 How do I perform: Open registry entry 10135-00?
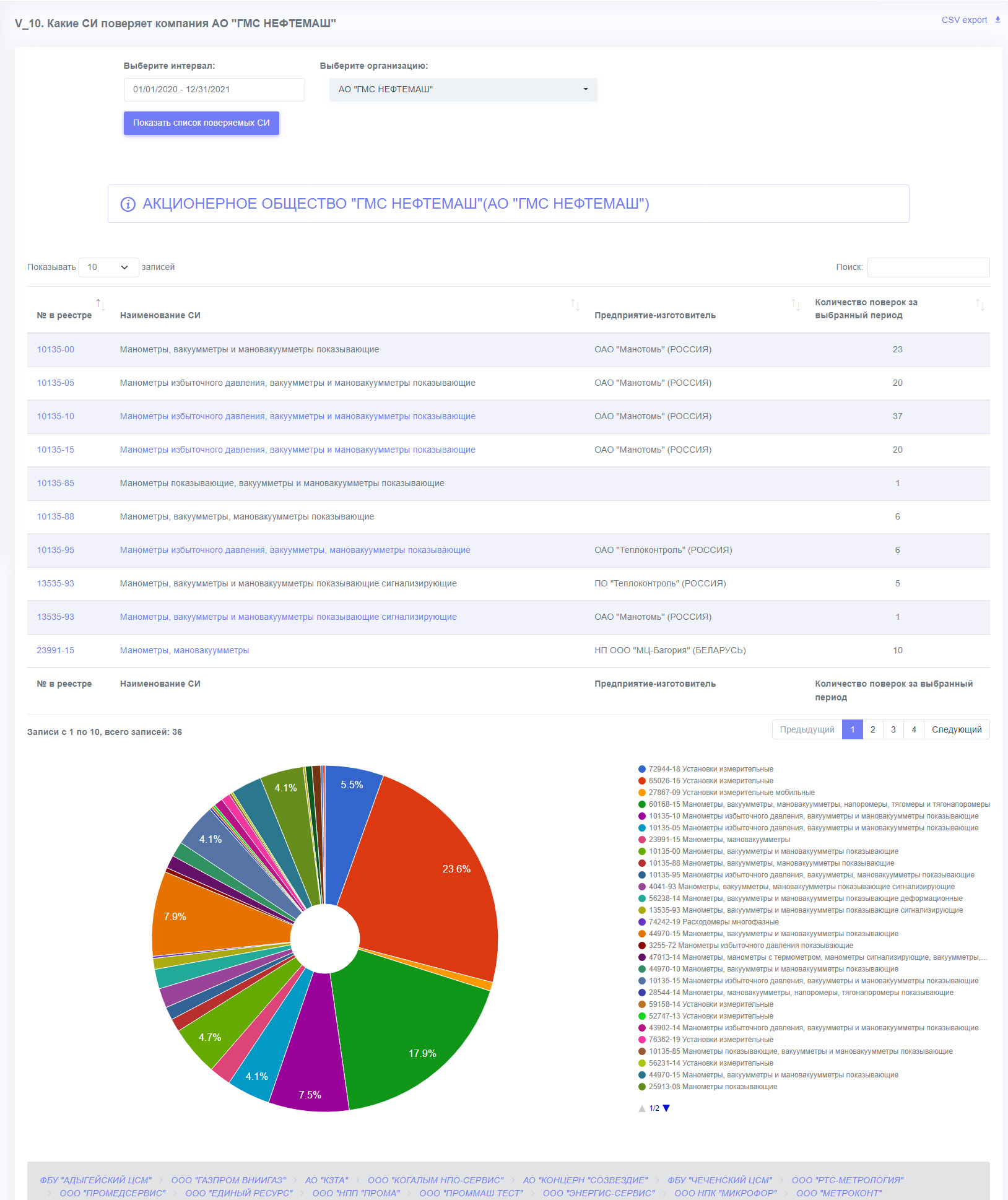[56, 350]
